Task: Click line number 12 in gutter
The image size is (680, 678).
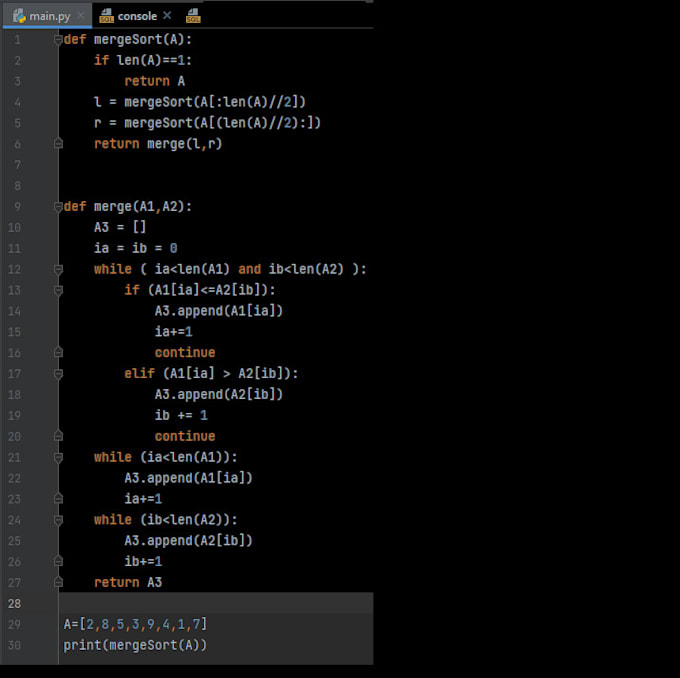Action: (x=14, y=269)
